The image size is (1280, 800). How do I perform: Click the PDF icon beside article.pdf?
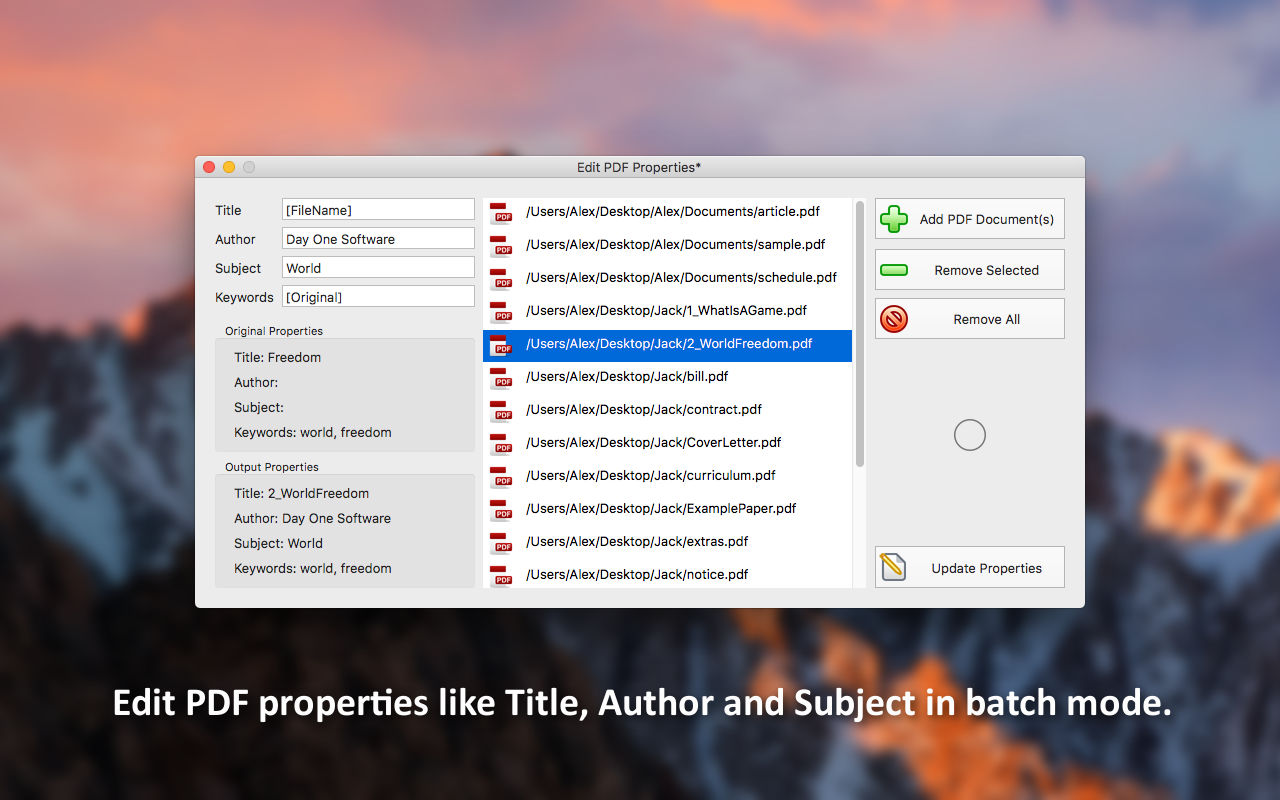pos(501,212)
